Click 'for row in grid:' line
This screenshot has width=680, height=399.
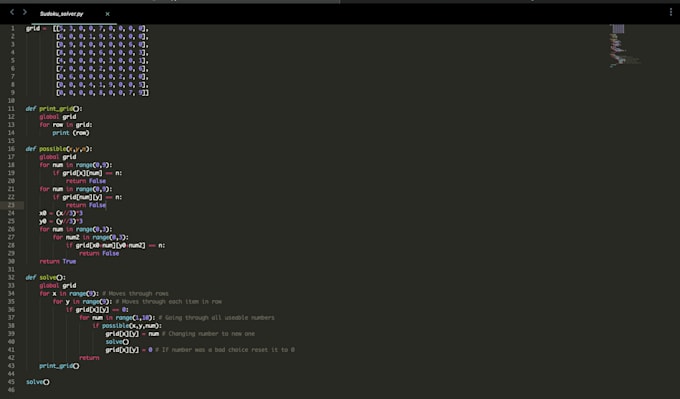(x=65, y=125)
